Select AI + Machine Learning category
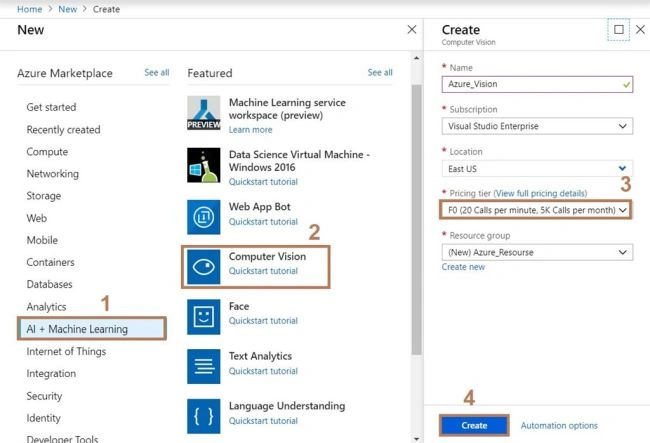650x443 pixels. click(92, 329)
